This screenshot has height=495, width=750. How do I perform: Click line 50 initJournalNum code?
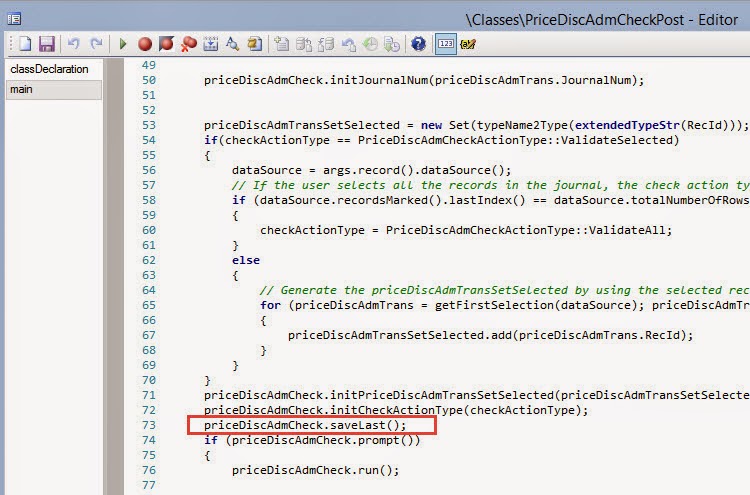(x=424, y=80)
